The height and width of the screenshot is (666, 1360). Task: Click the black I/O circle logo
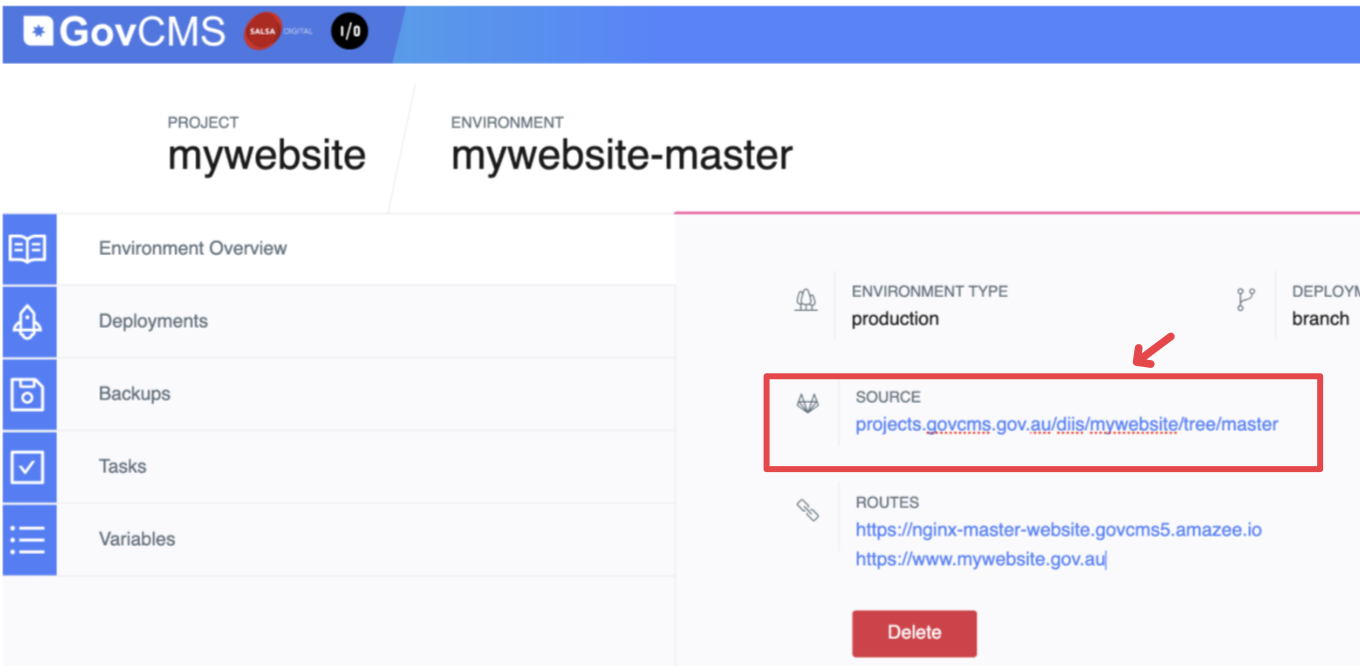coord(349,32)
